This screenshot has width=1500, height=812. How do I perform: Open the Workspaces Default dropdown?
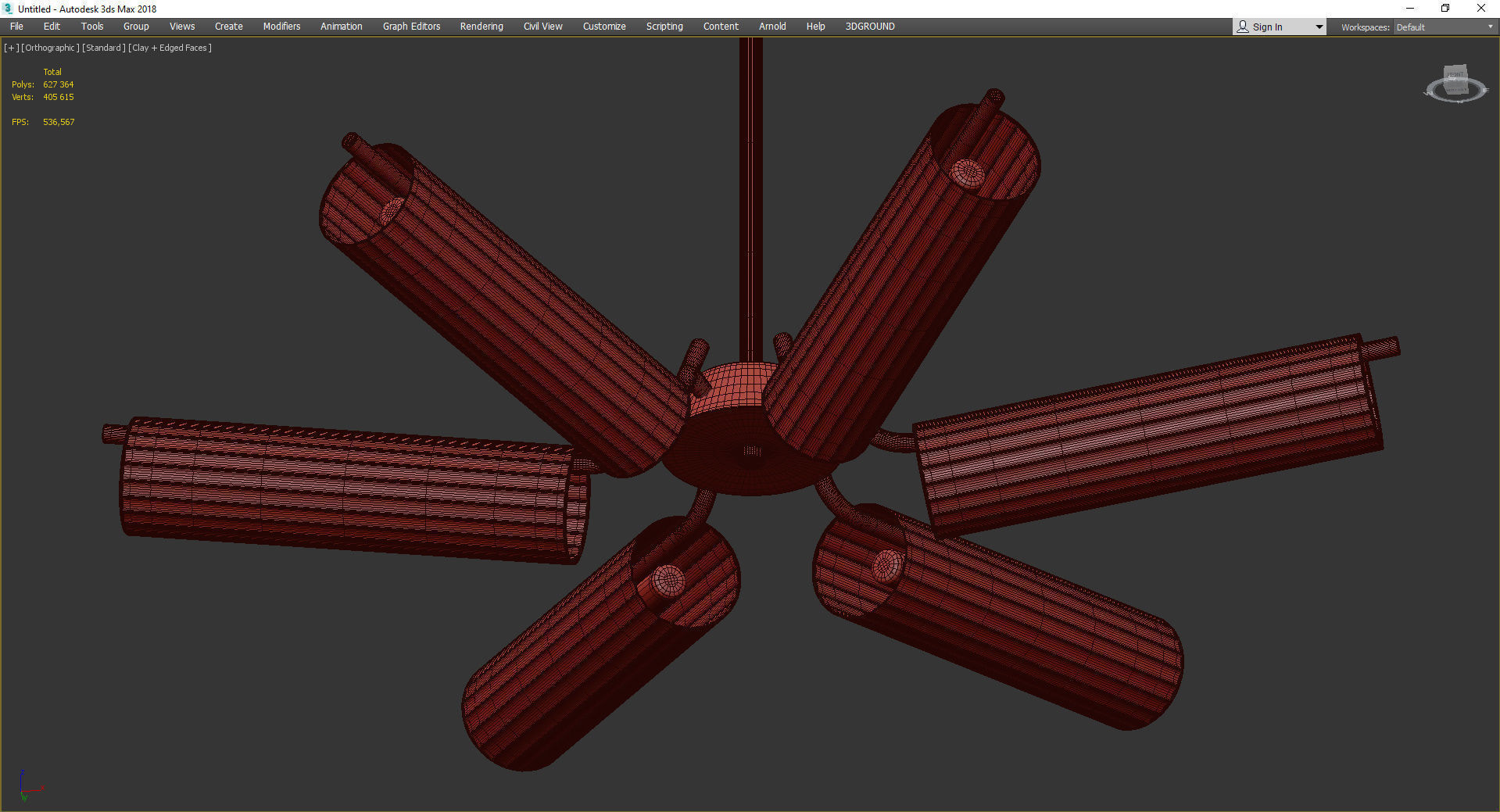[1445, 27]
